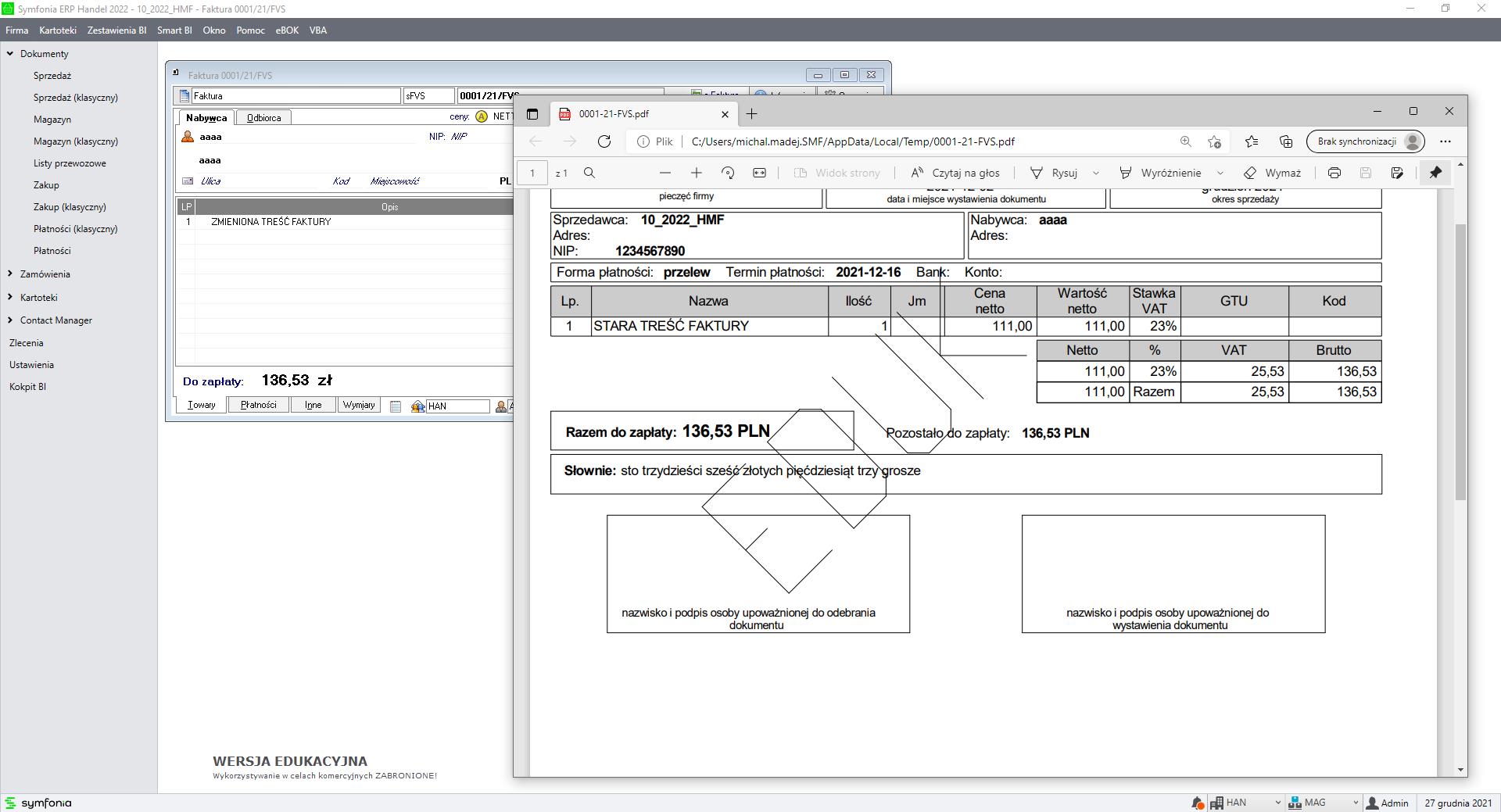Rotate the PDF page with rotate icon
The height and width of the screenshot is (812, 1501).
pyautogui.click(x=728, y=173)
